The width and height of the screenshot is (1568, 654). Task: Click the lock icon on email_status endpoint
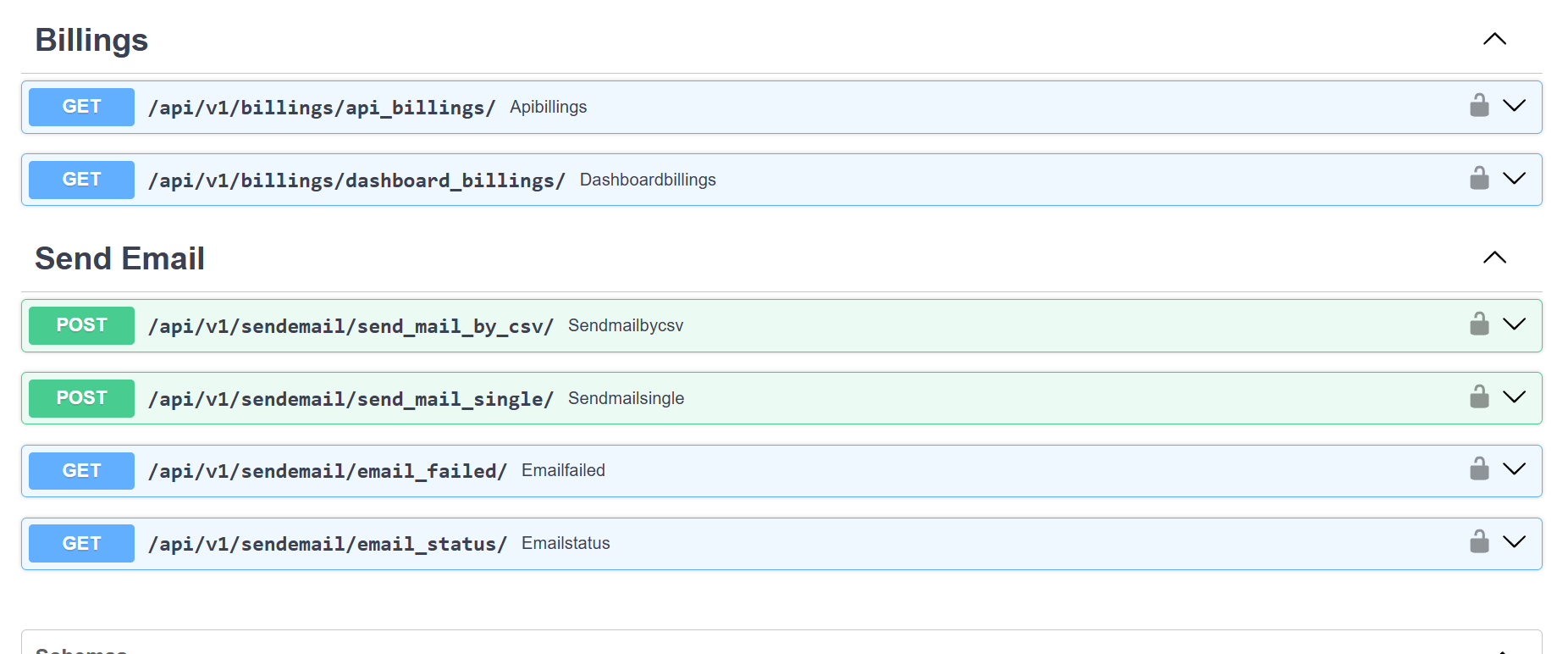tap(1478, 542)
